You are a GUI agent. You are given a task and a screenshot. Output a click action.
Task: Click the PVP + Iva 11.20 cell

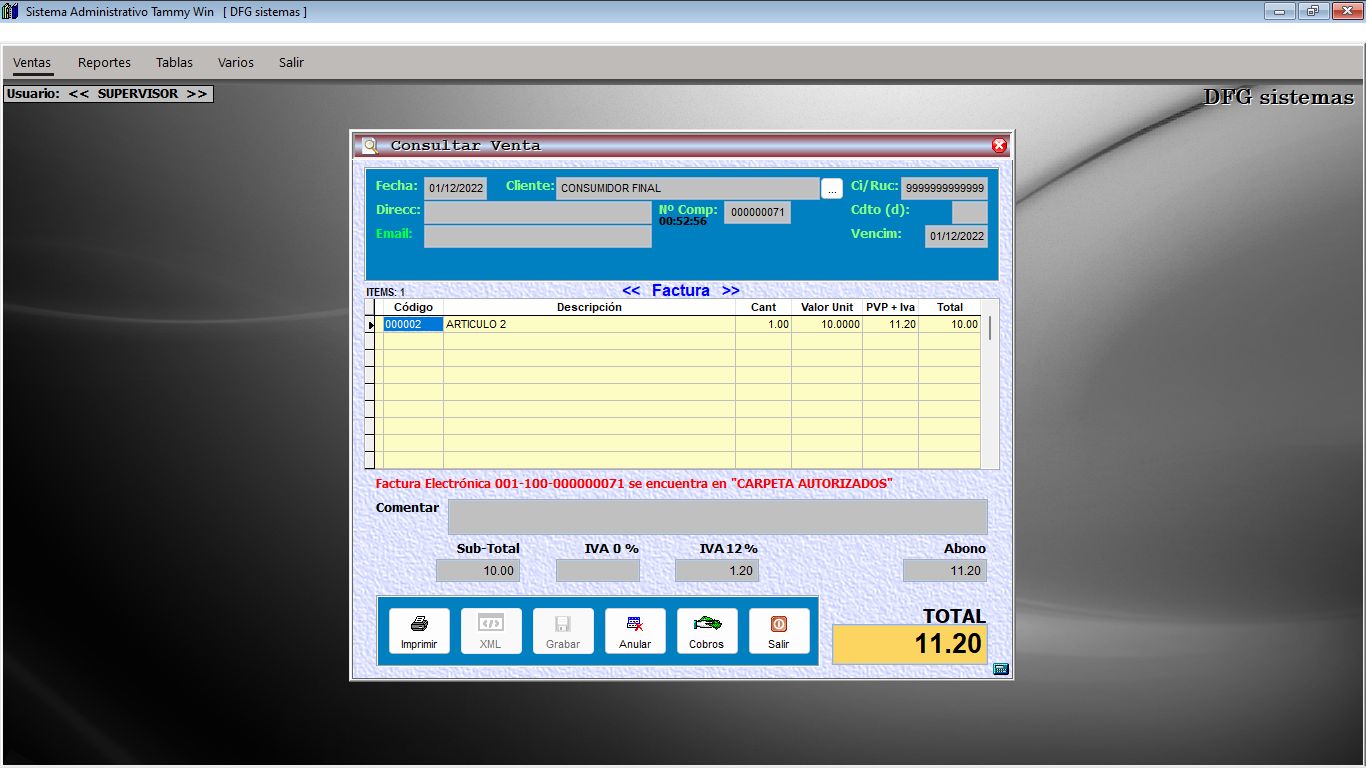[890, 324]
